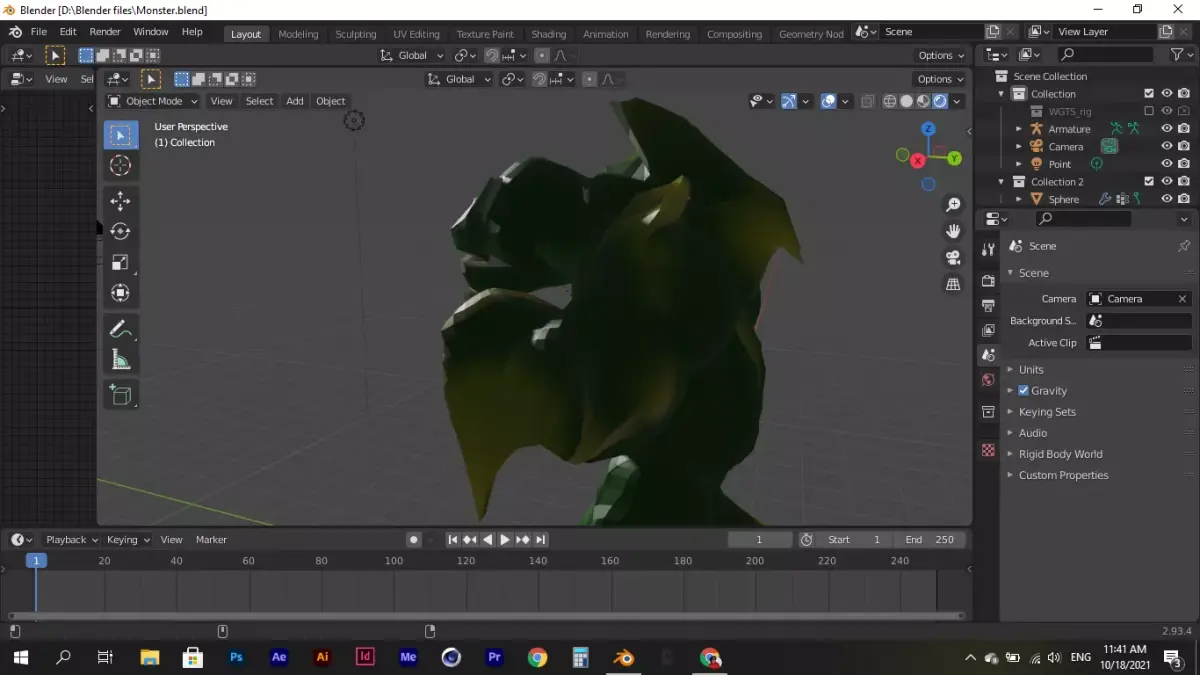This screenshot has width=1200, height=675.
Task: Open Texture properties checkerboard tab
Action: pyautogui.click(x=988, y=450)
